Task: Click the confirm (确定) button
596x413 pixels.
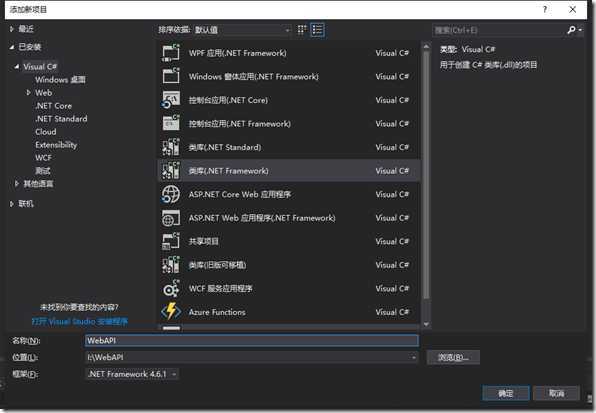Action: tap(506, 393)
